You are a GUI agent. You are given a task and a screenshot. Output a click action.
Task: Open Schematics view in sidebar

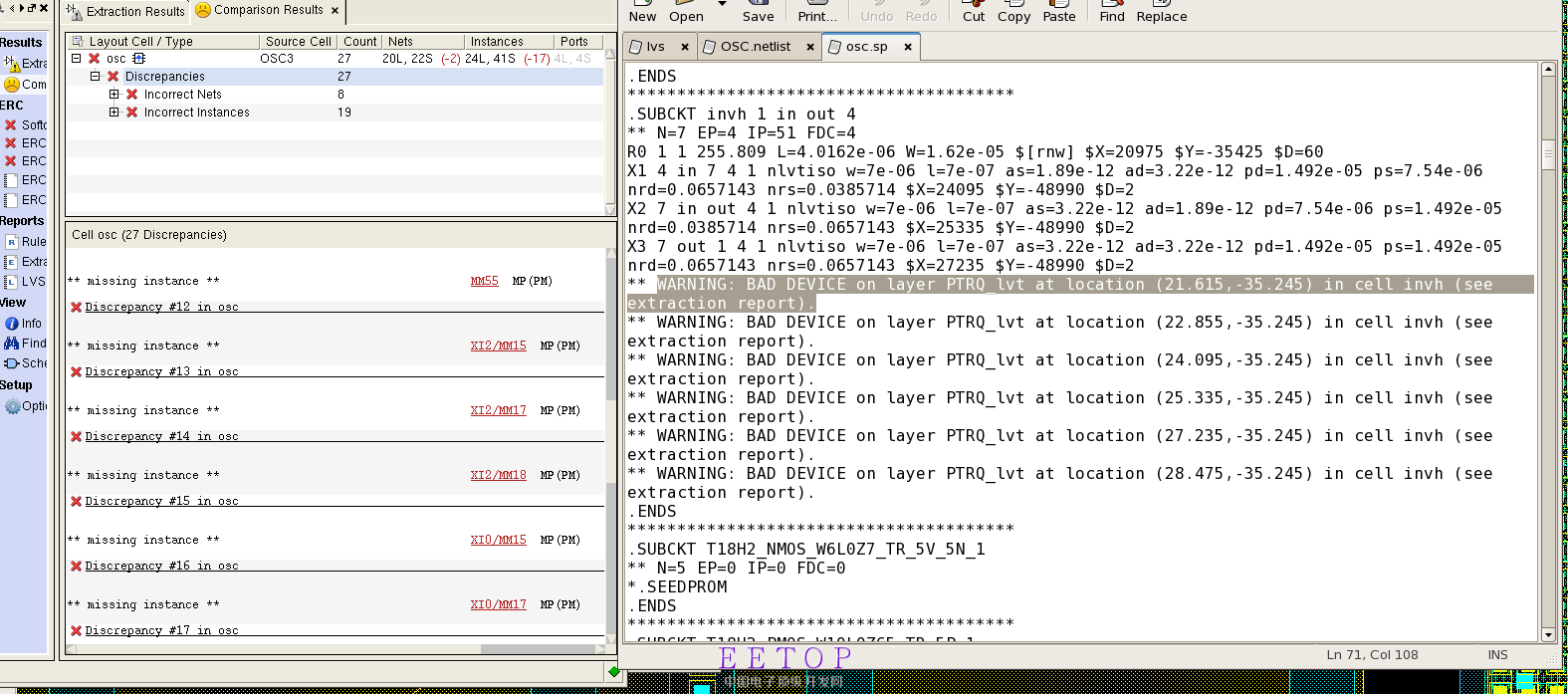tap(26, 363)
